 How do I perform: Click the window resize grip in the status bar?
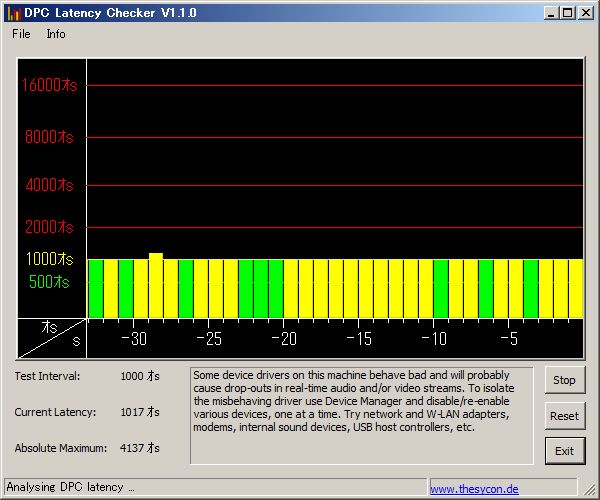tap(590, 489)
